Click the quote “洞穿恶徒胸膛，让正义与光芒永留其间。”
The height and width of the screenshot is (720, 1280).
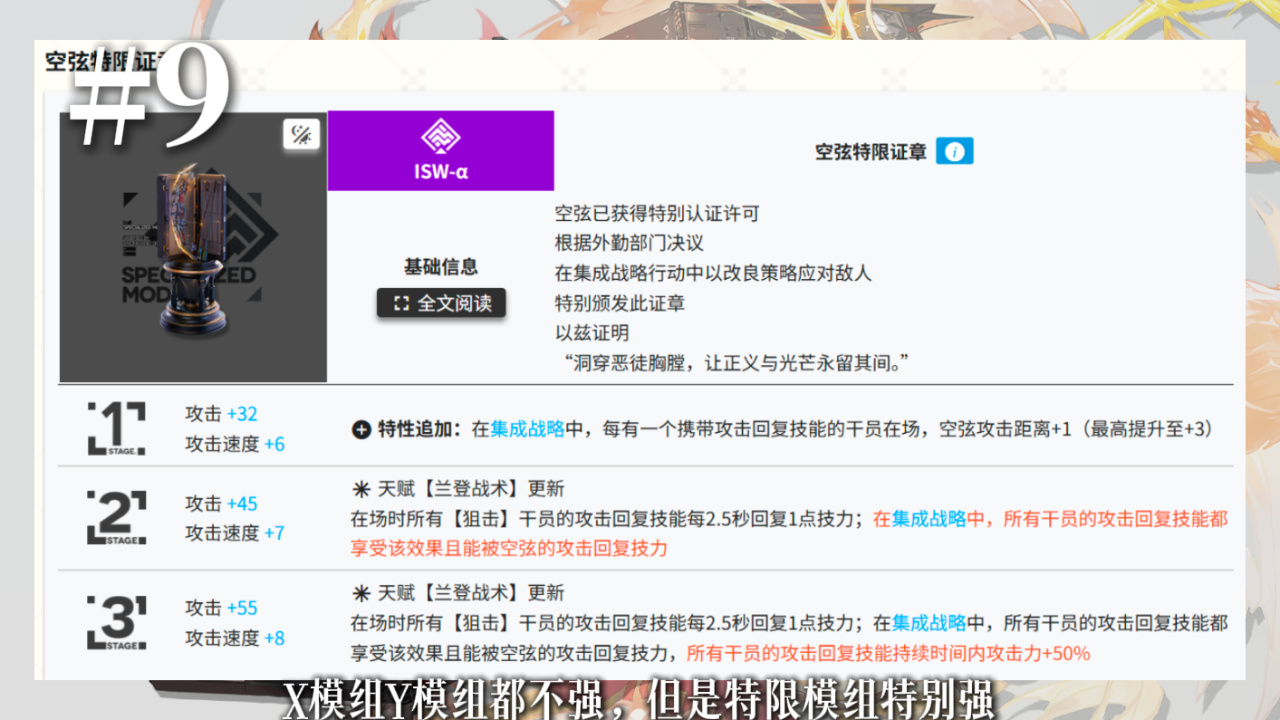[736, 363]
